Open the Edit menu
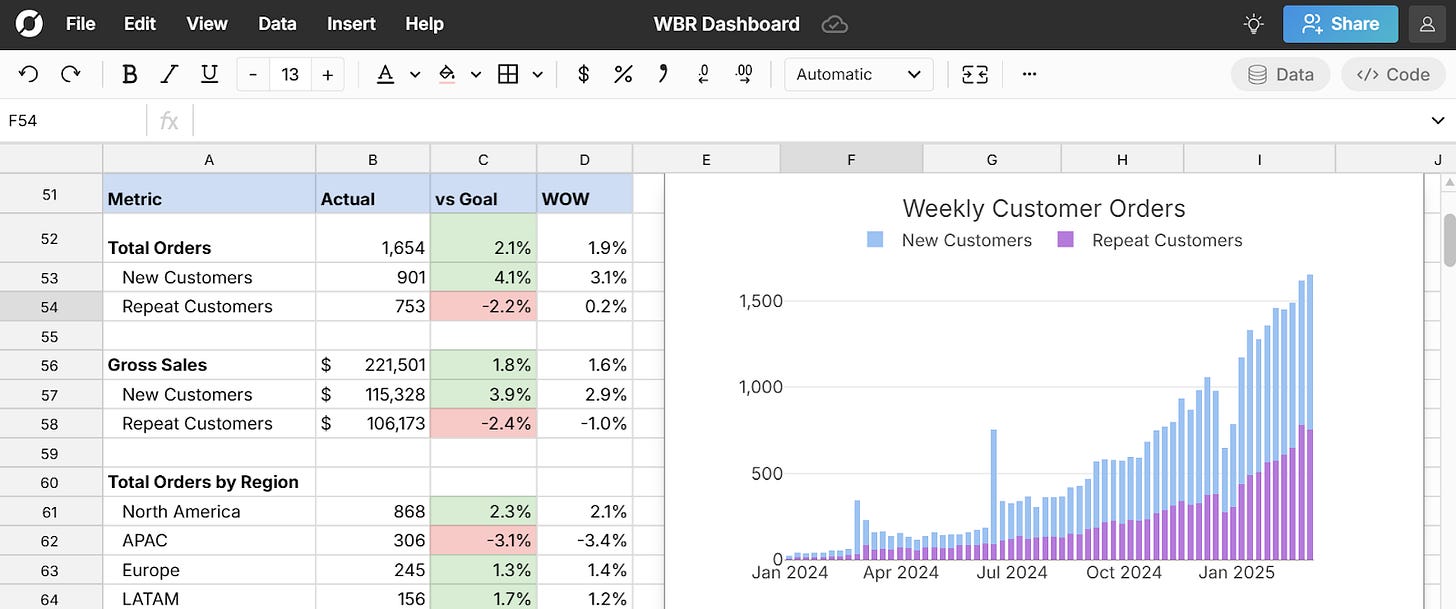Screen dimensions: 1456x609 140,24
